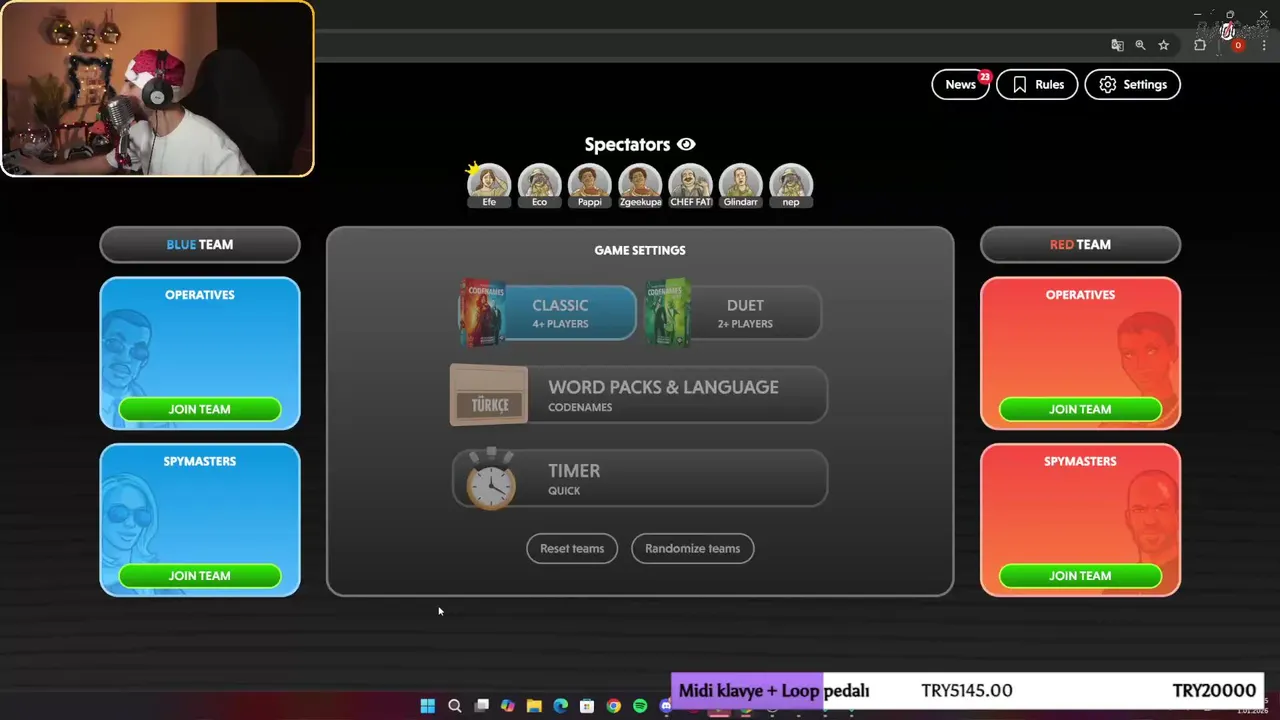Expand the Timer setting
Viewport: 1280px width, 720px height.
pyautogui.click(x=640, y=478)
